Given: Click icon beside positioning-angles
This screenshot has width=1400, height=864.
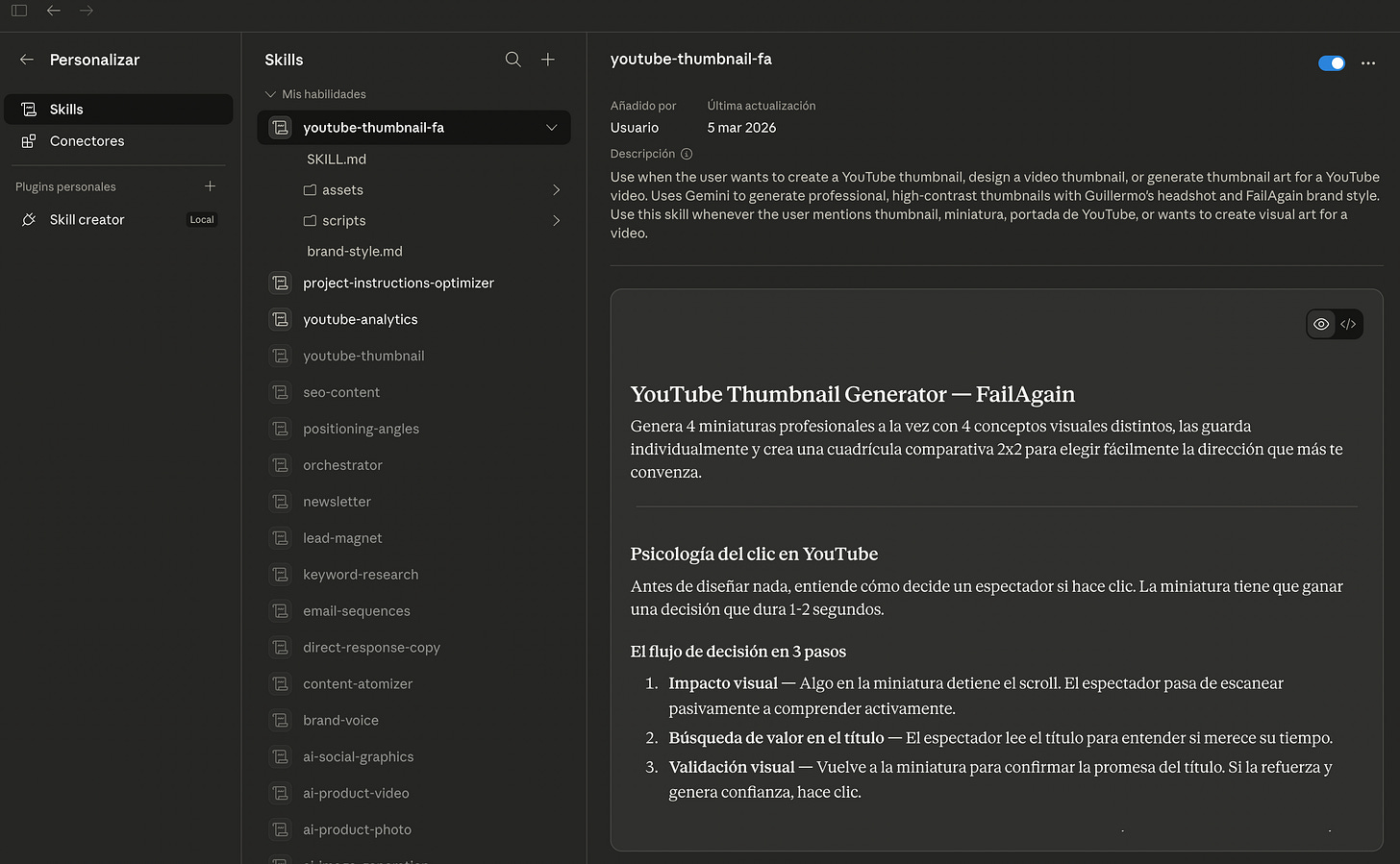Looking at the screenshot, I should pyautogui.click(x=280, y=430).
